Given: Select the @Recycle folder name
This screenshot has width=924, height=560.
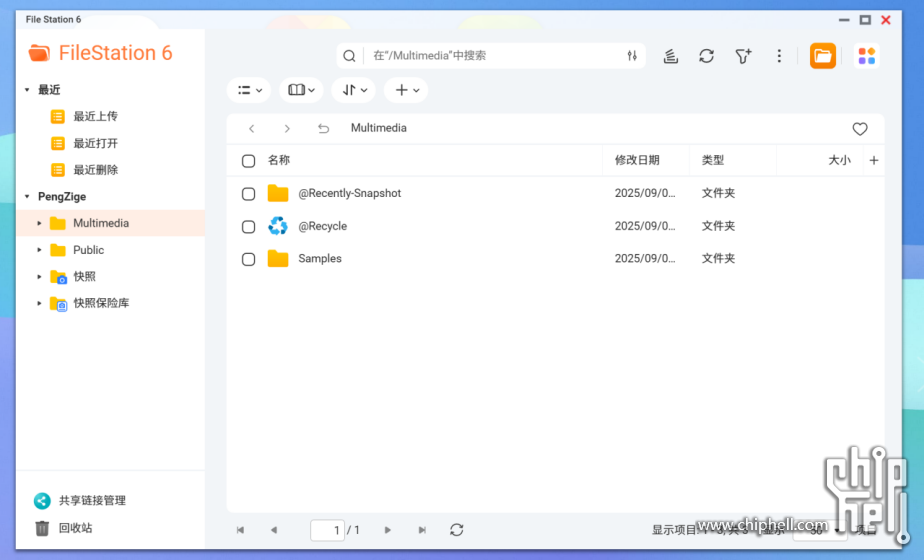Looking at the screenshot, I should coord(322,226).
